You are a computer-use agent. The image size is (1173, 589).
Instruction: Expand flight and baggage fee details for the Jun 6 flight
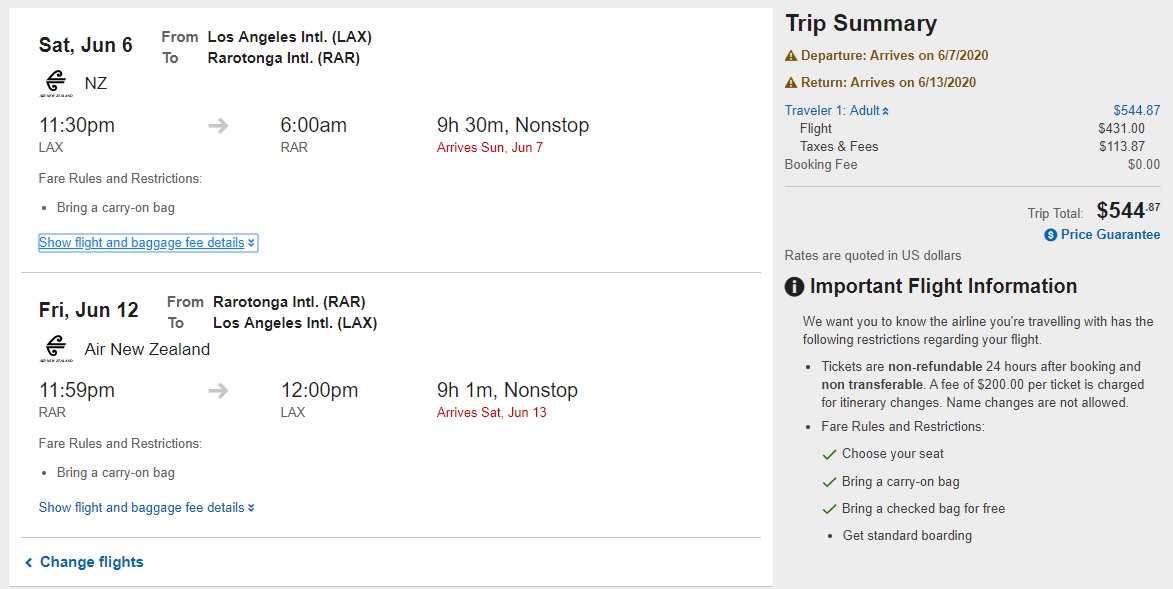(147, 243)
